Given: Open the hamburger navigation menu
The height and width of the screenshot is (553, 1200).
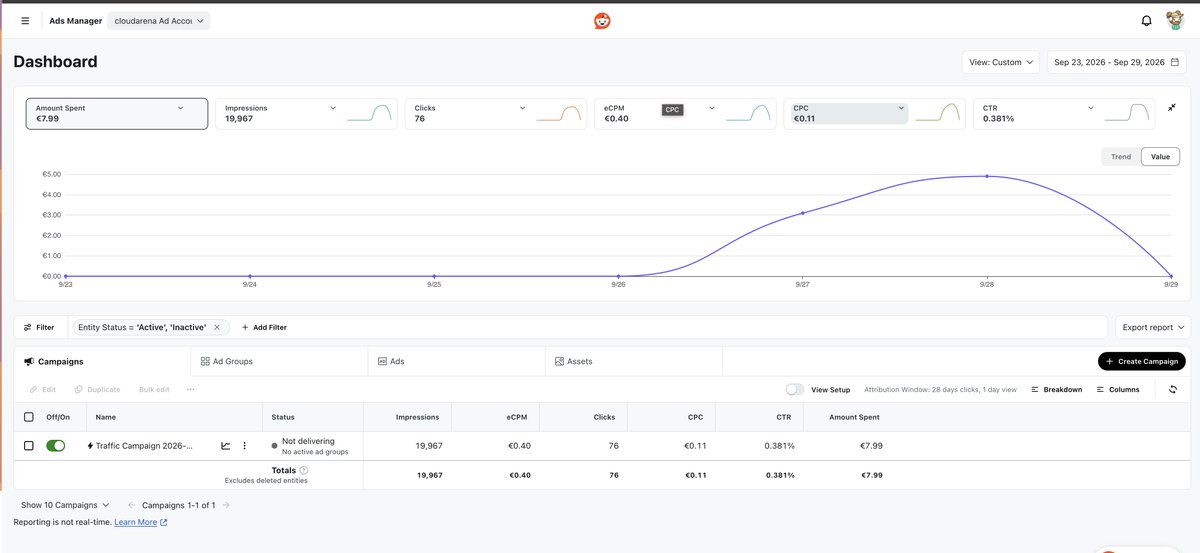Looking at the screenshot, I should point(25,20).
